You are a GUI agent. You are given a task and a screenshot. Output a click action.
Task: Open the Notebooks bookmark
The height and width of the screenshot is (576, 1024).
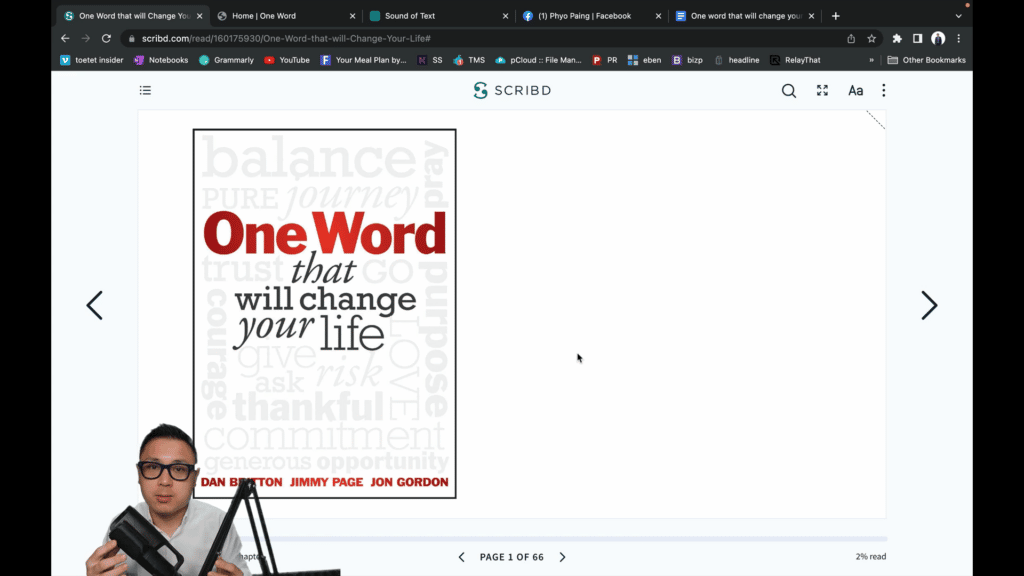[161, 60]
